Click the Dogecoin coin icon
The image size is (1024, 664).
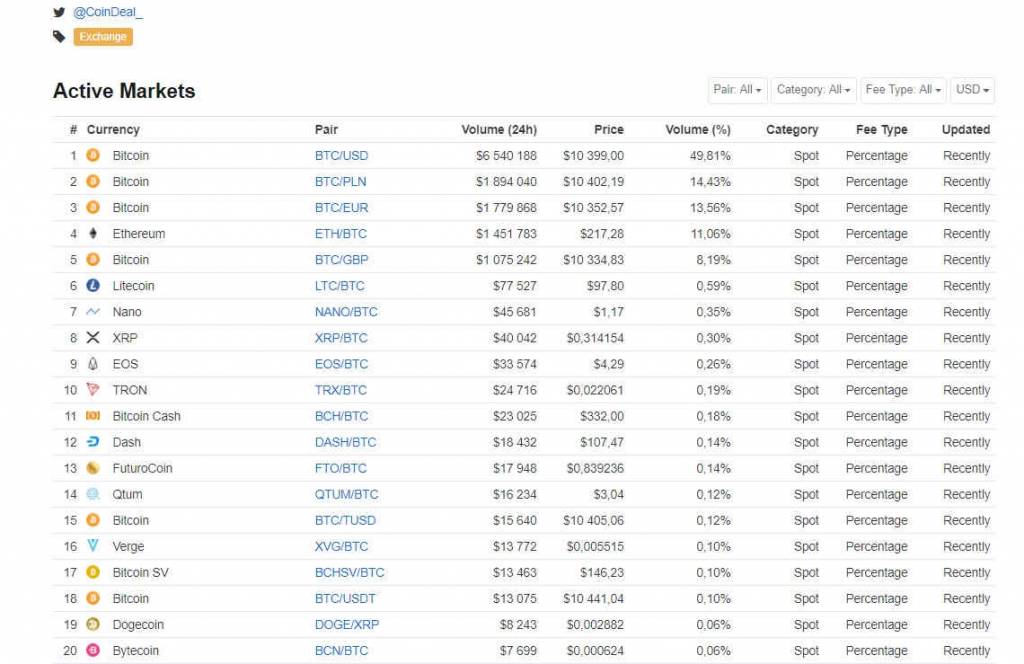pyautogui.click(x=93, y=625)
